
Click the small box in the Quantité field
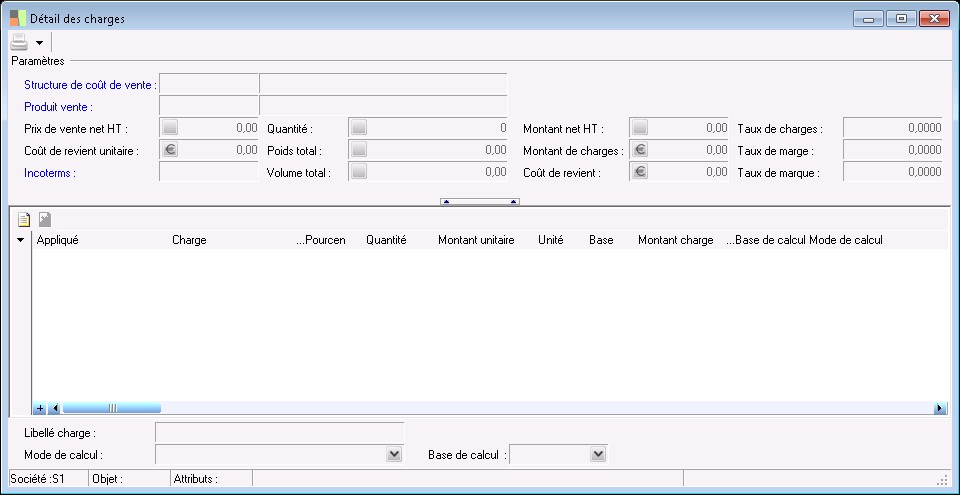pos(358,128)
